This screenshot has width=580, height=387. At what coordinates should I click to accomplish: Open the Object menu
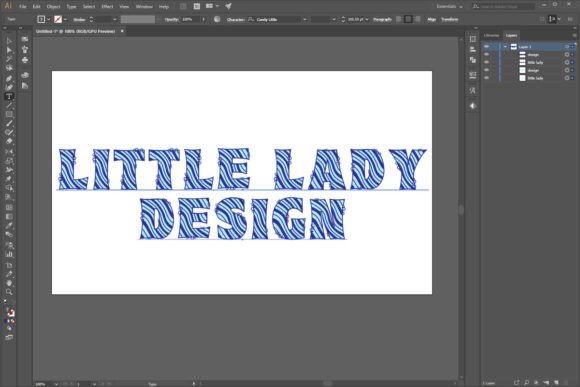pos(53,6)
